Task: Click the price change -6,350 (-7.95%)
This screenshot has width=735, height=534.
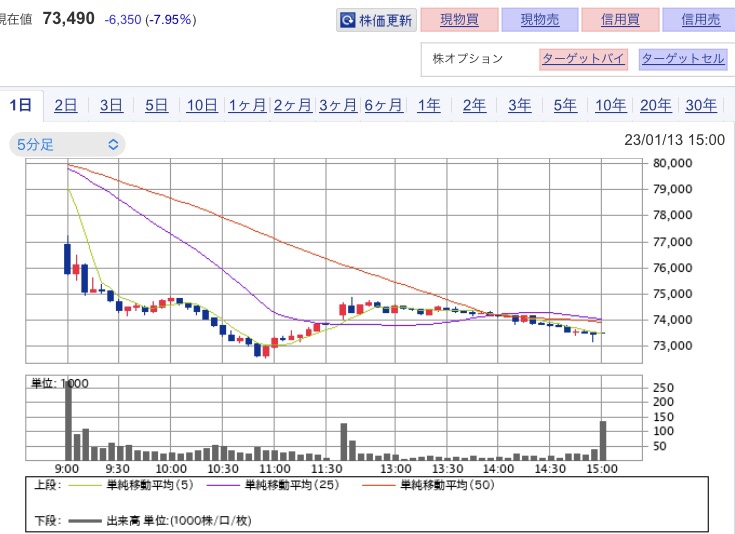Action: point(150,20)
